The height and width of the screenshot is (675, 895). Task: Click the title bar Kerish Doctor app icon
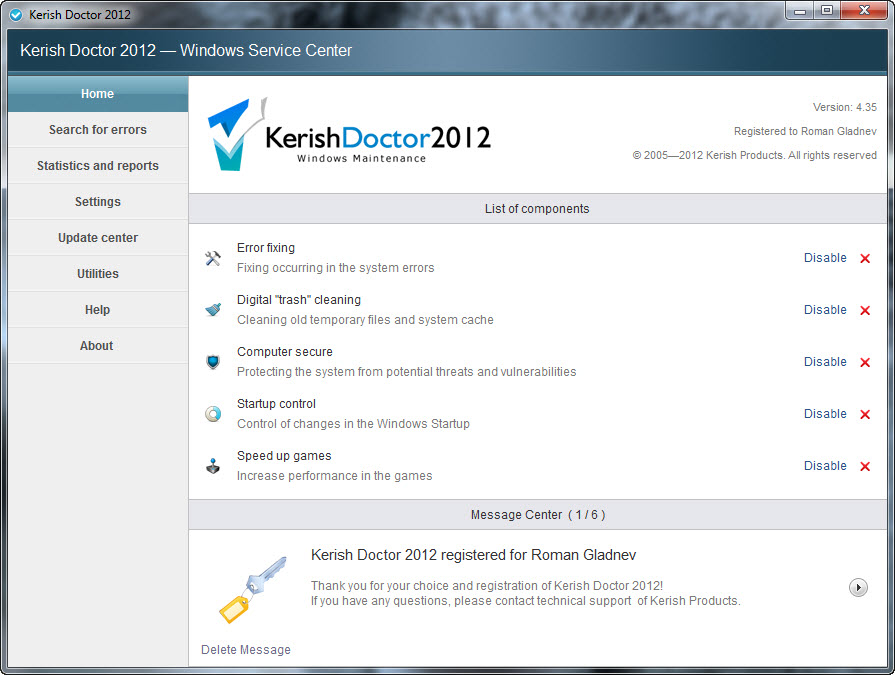[x=17, y=15]
